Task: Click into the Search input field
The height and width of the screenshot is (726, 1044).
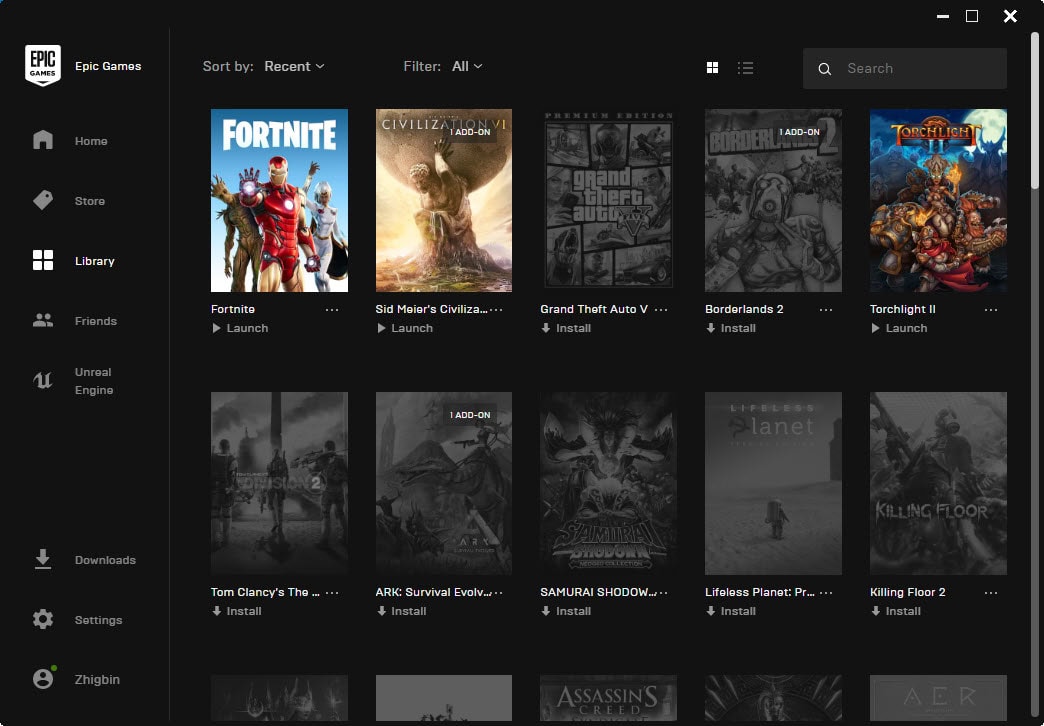Action: (x=905, y=69)
